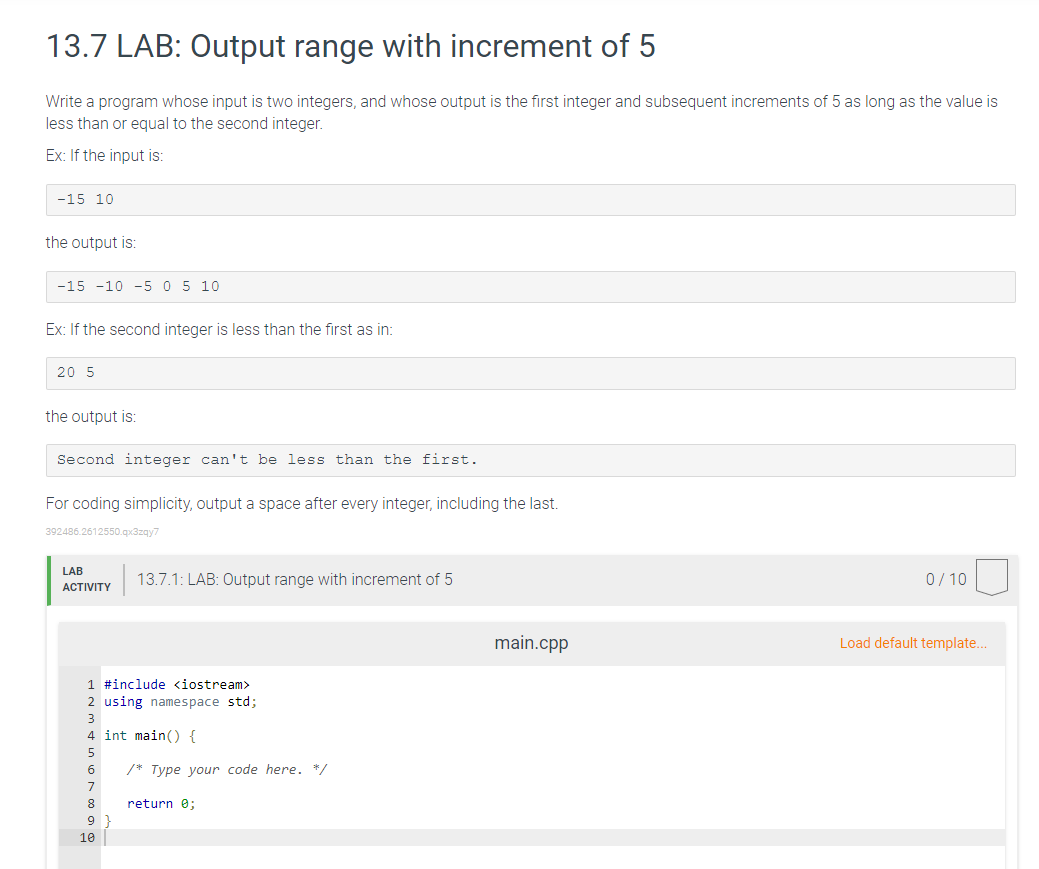This screenshot has width=1039, height=869.
Task: Click the LAB ACTIVITY label
Action: click(x=86, y=578)
